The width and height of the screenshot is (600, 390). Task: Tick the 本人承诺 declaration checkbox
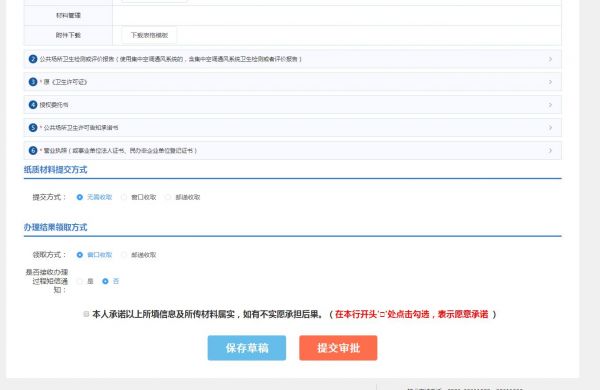point(86,314)
